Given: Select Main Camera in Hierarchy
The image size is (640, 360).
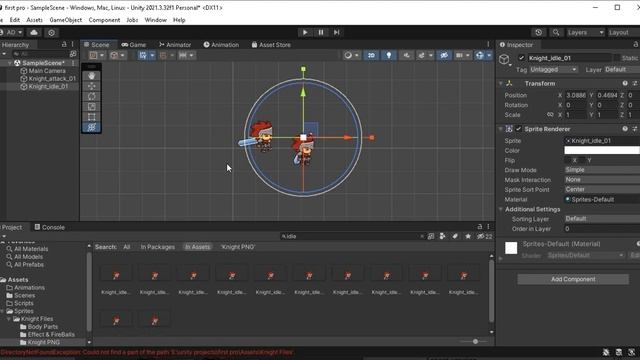Looking at the screenshot, I should pyautogui.click(x=47, y=71).
